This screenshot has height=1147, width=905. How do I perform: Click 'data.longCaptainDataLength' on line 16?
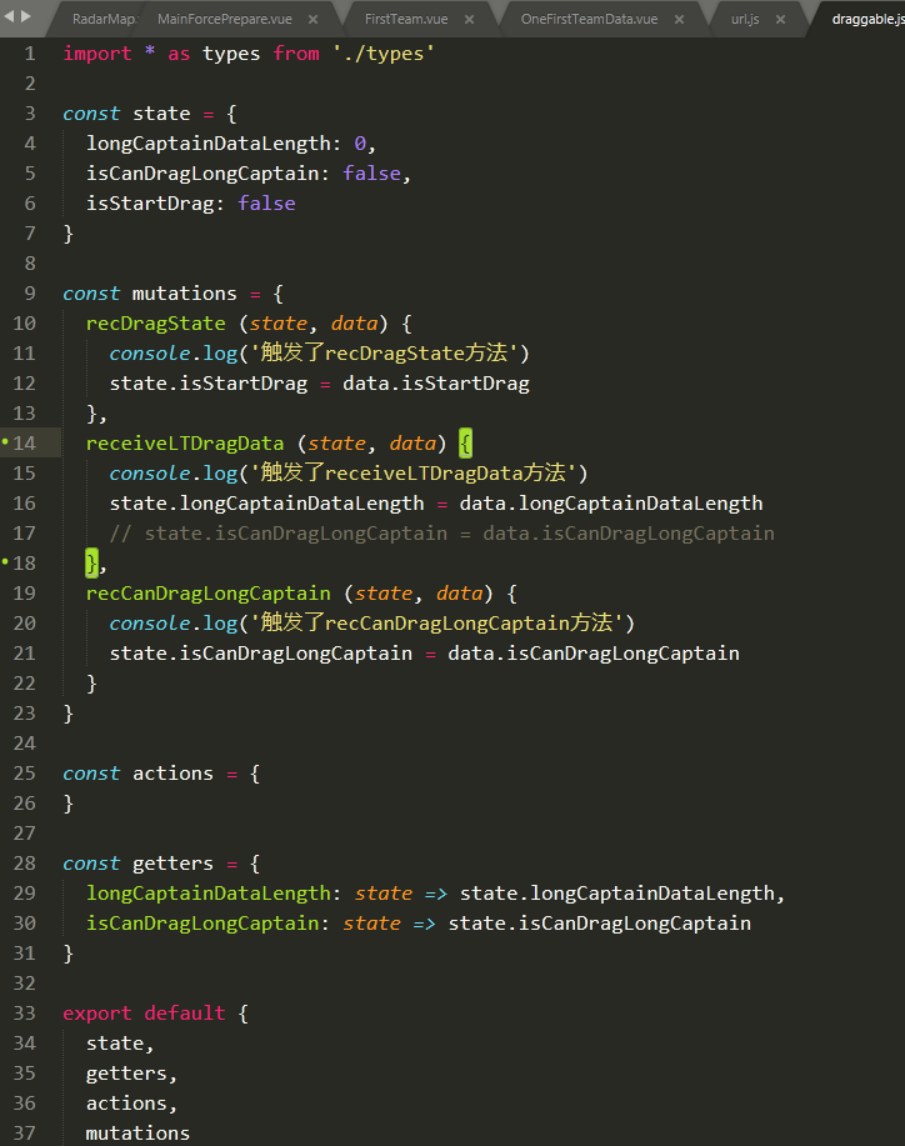pos(611,503)
